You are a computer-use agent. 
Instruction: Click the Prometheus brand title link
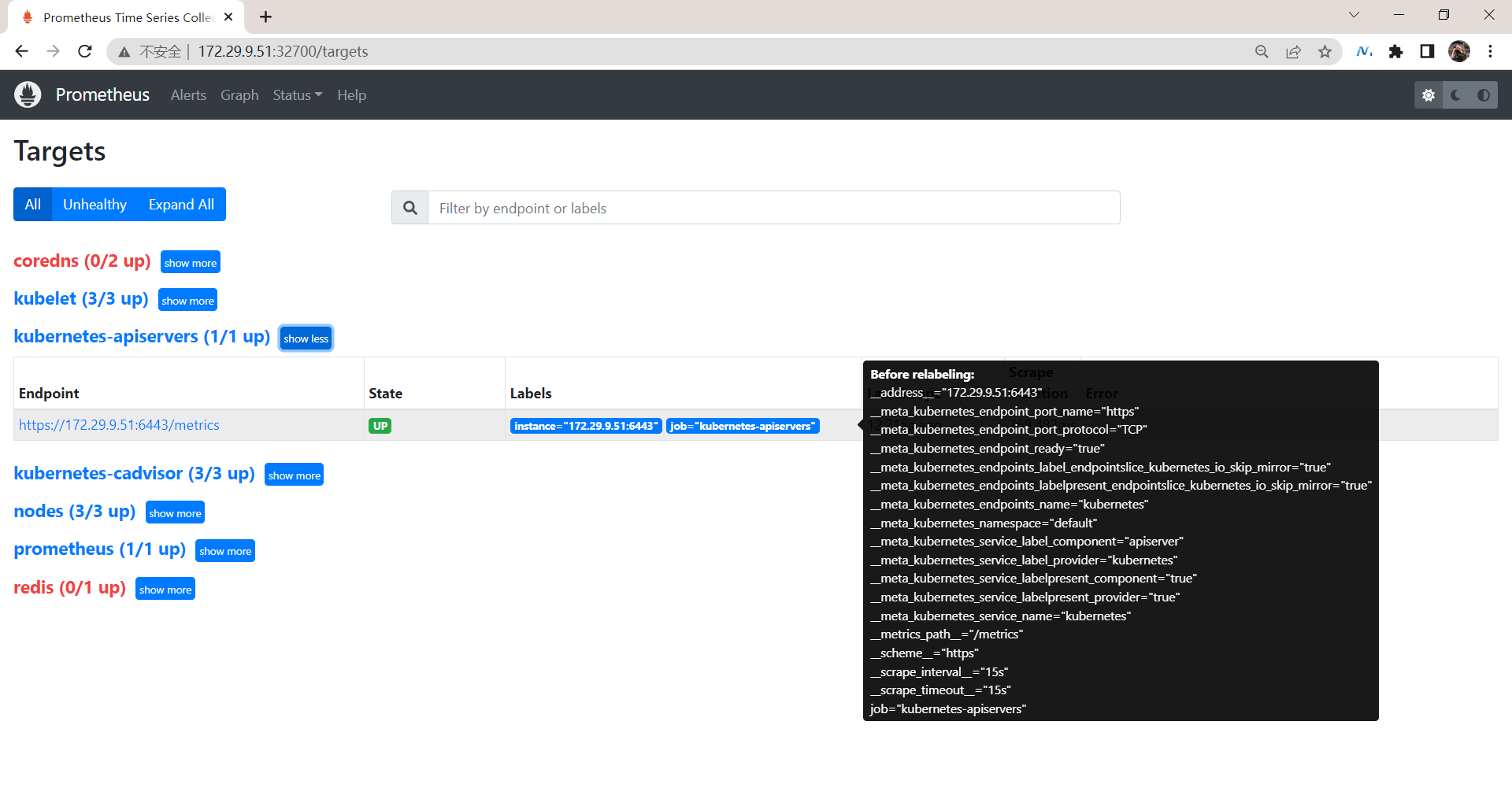coord(102,94)
